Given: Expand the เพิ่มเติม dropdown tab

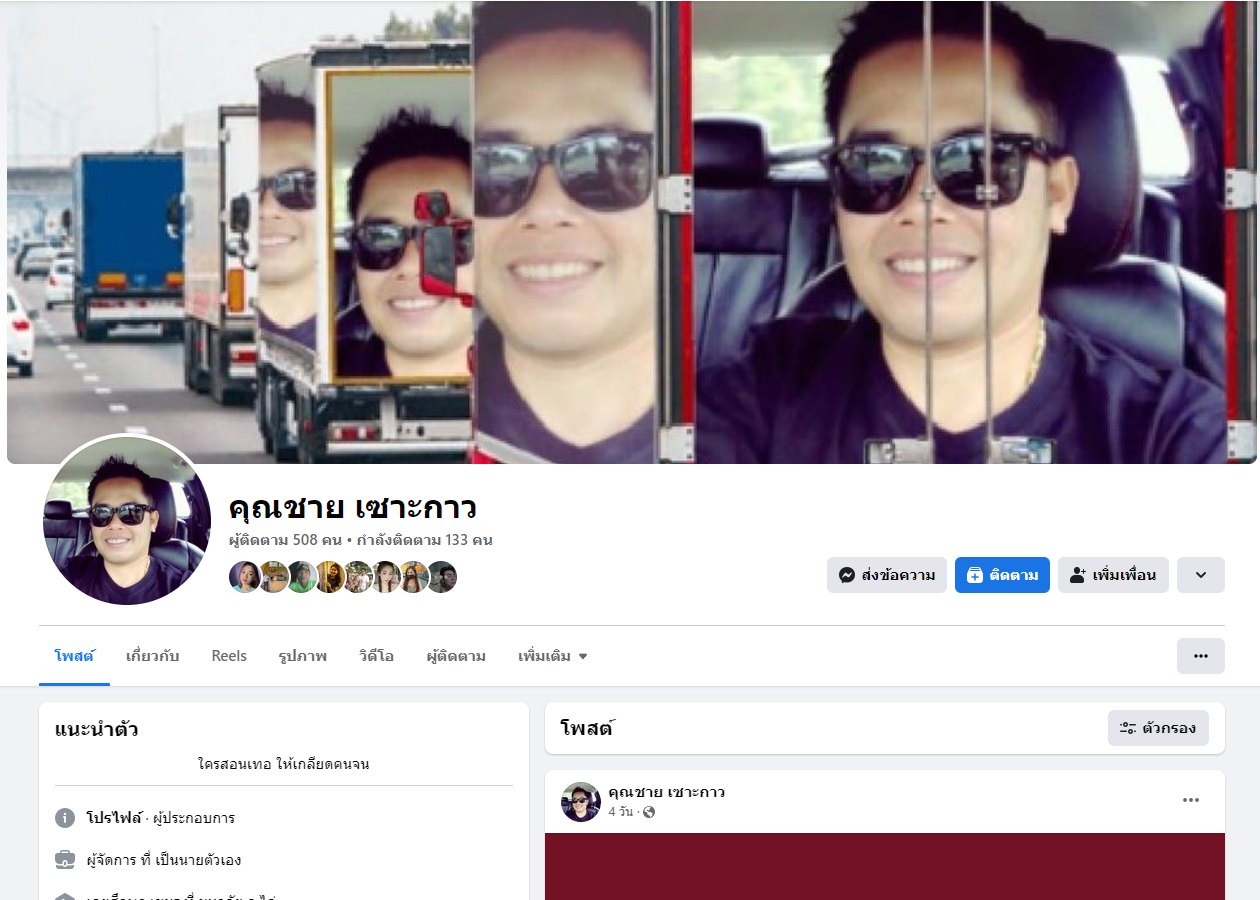Looking at the screenshot, I should pos(552,656).
